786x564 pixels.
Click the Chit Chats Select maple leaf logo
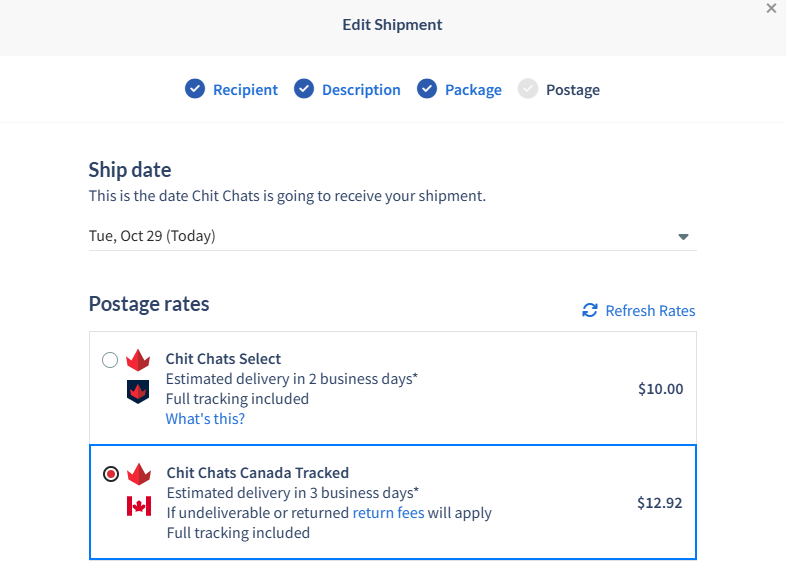pos(138,360)
